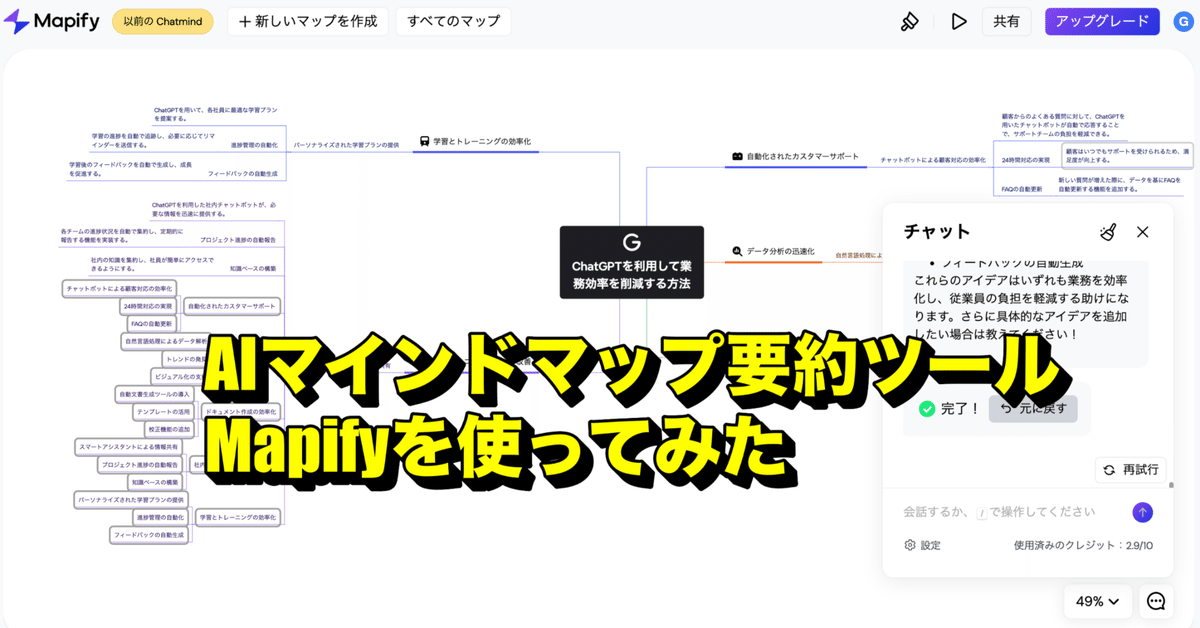The image size is (1200, 628).
Task: Switch to 以前の Chatmind
Action: point(162,20)
